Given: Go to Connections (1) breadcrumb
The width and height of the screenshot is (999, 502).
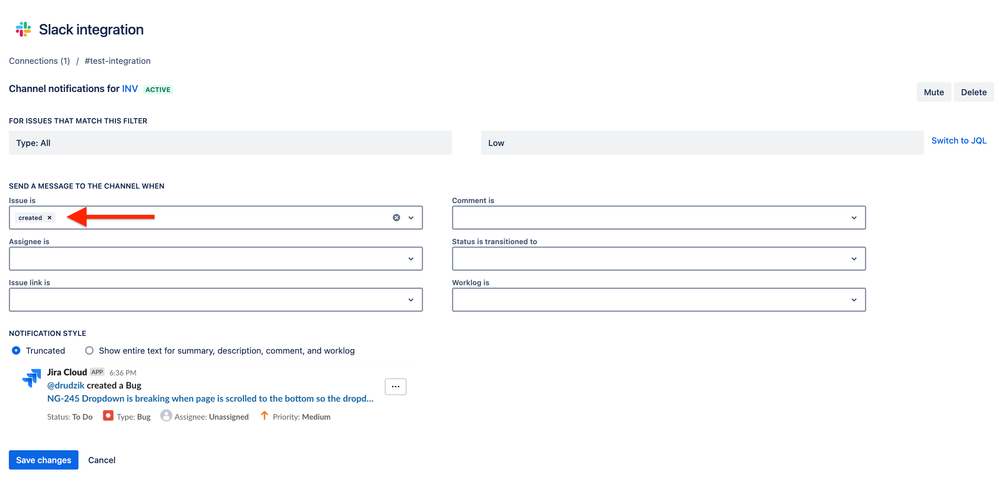Looking at the screenshot, I should click(x=40, y=61).
